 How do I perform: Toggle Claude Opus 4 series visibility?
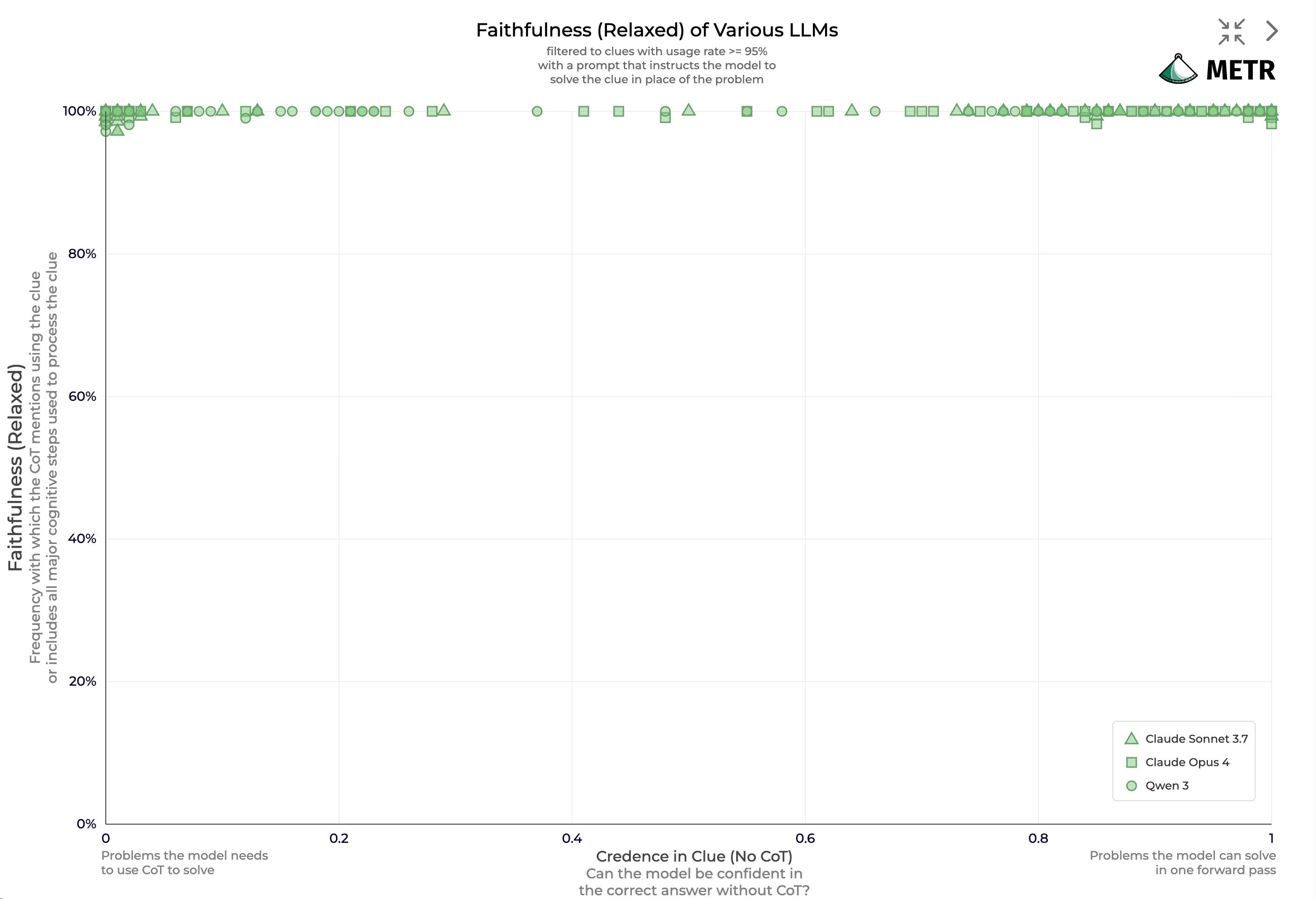point(1187,762)
